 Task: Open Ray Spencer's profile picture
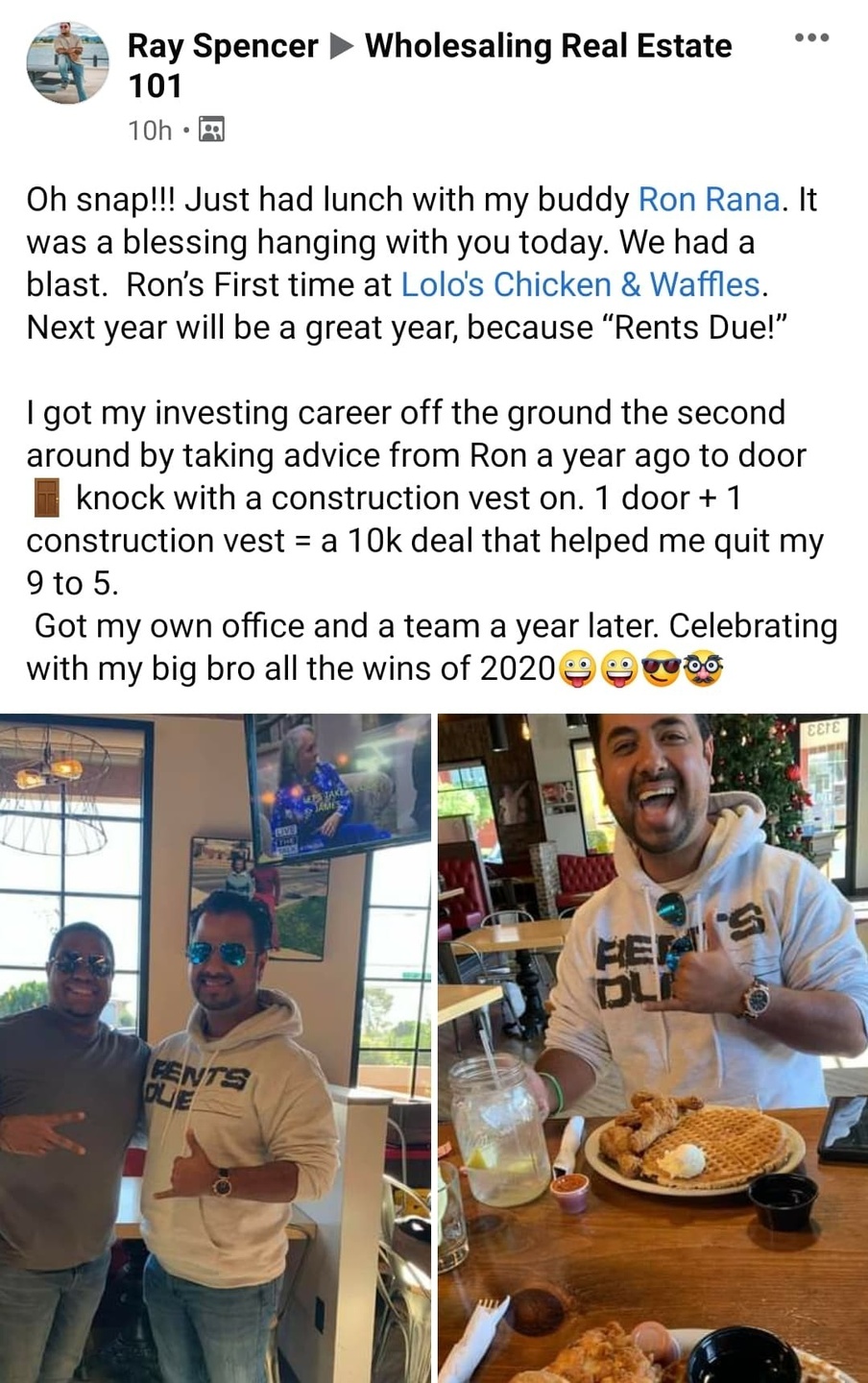66,62
